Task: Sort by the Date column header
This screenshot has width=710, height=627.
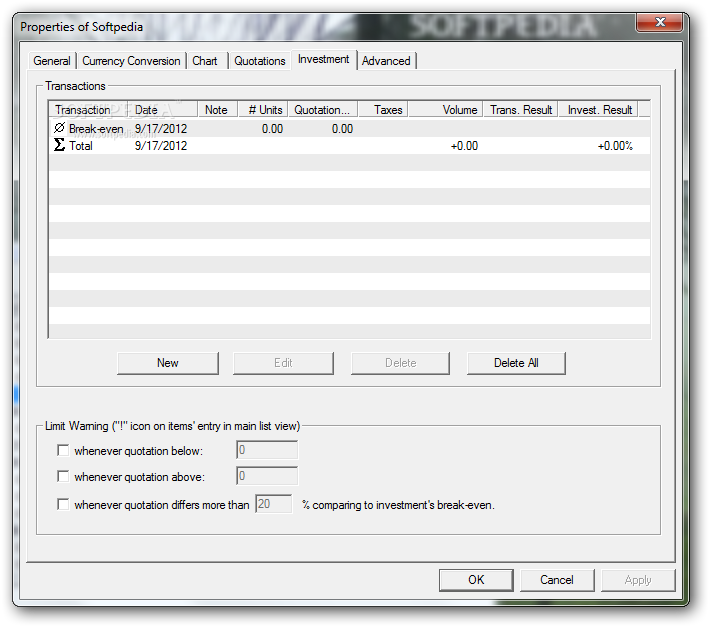Action: (147, 110)
